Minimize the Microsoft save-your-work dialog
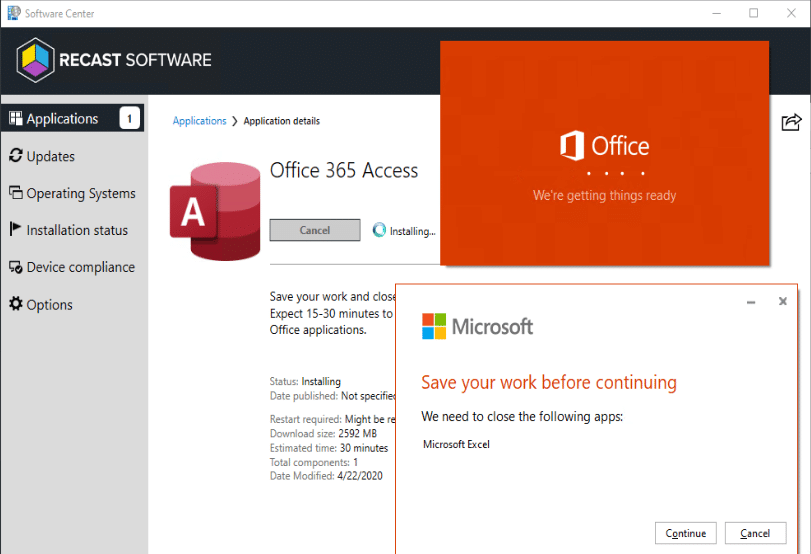The height and width of the screenshot is (554, 811). click(751, 302)
